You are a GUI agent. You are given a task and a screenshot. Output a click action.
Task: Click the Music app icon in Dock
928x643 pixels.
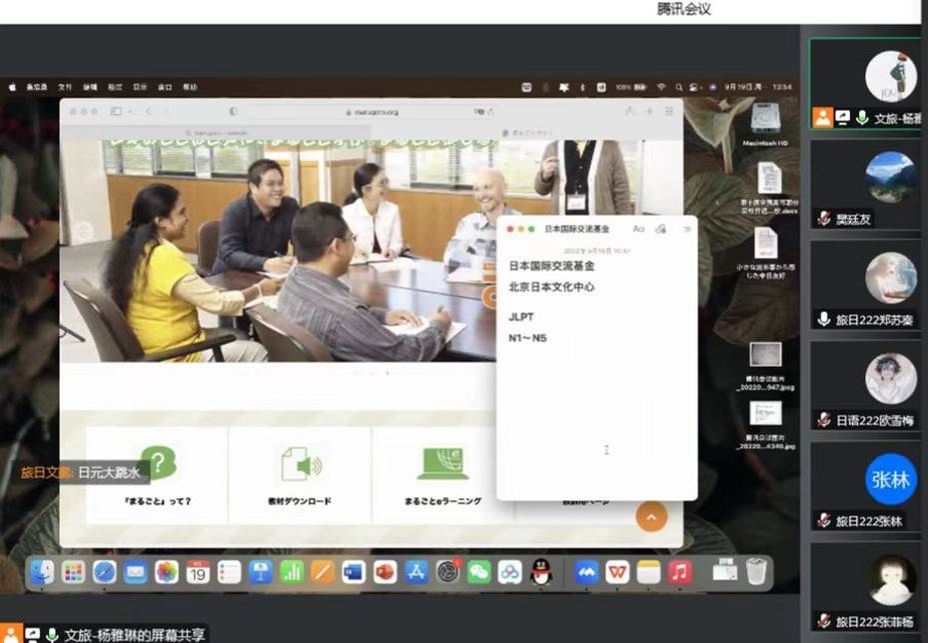pyautogui.click(x=680, y=572)
